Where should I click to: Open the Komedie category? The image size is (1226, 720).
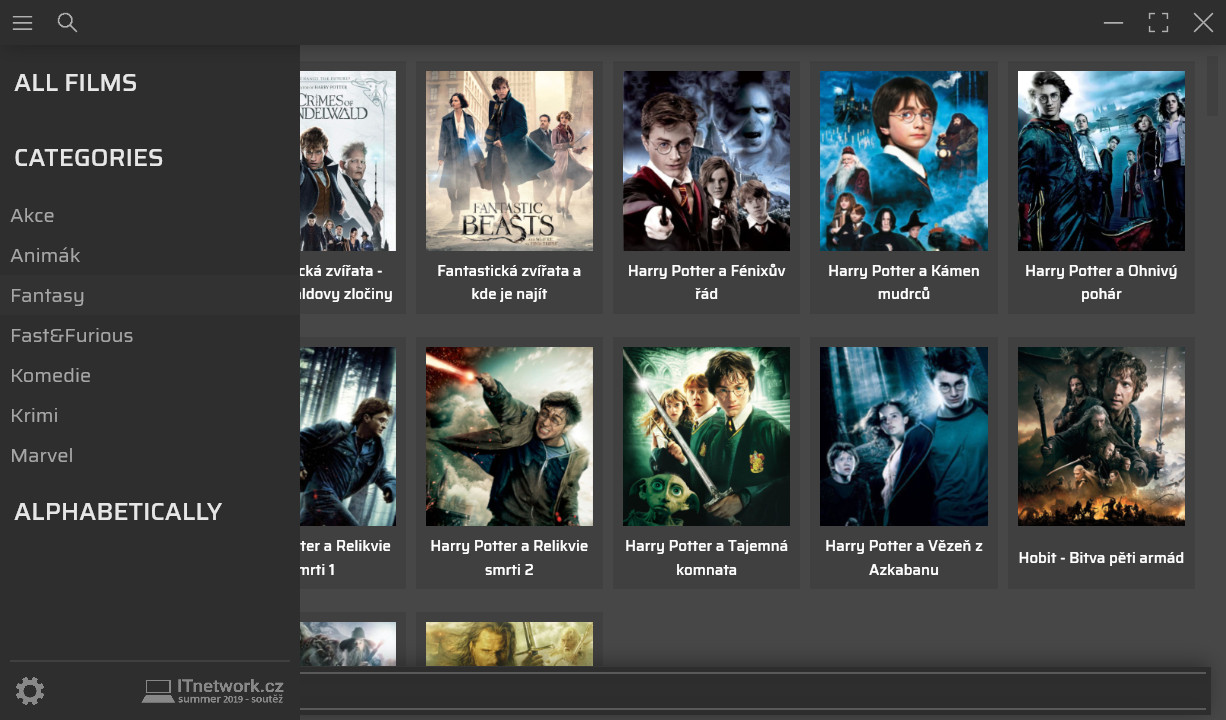click(50, 376)
